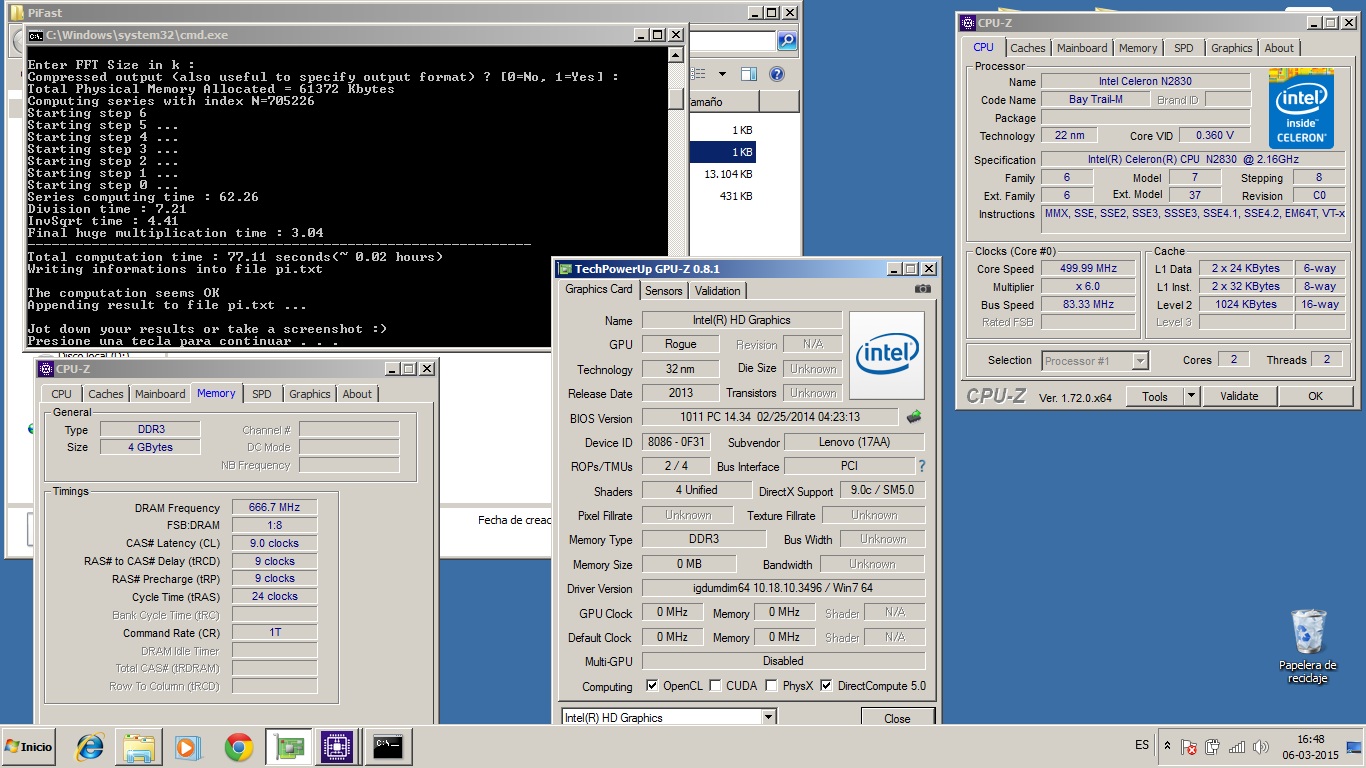Enable the PhysX checkbox in GPU-Z

[x=771, y=686]
